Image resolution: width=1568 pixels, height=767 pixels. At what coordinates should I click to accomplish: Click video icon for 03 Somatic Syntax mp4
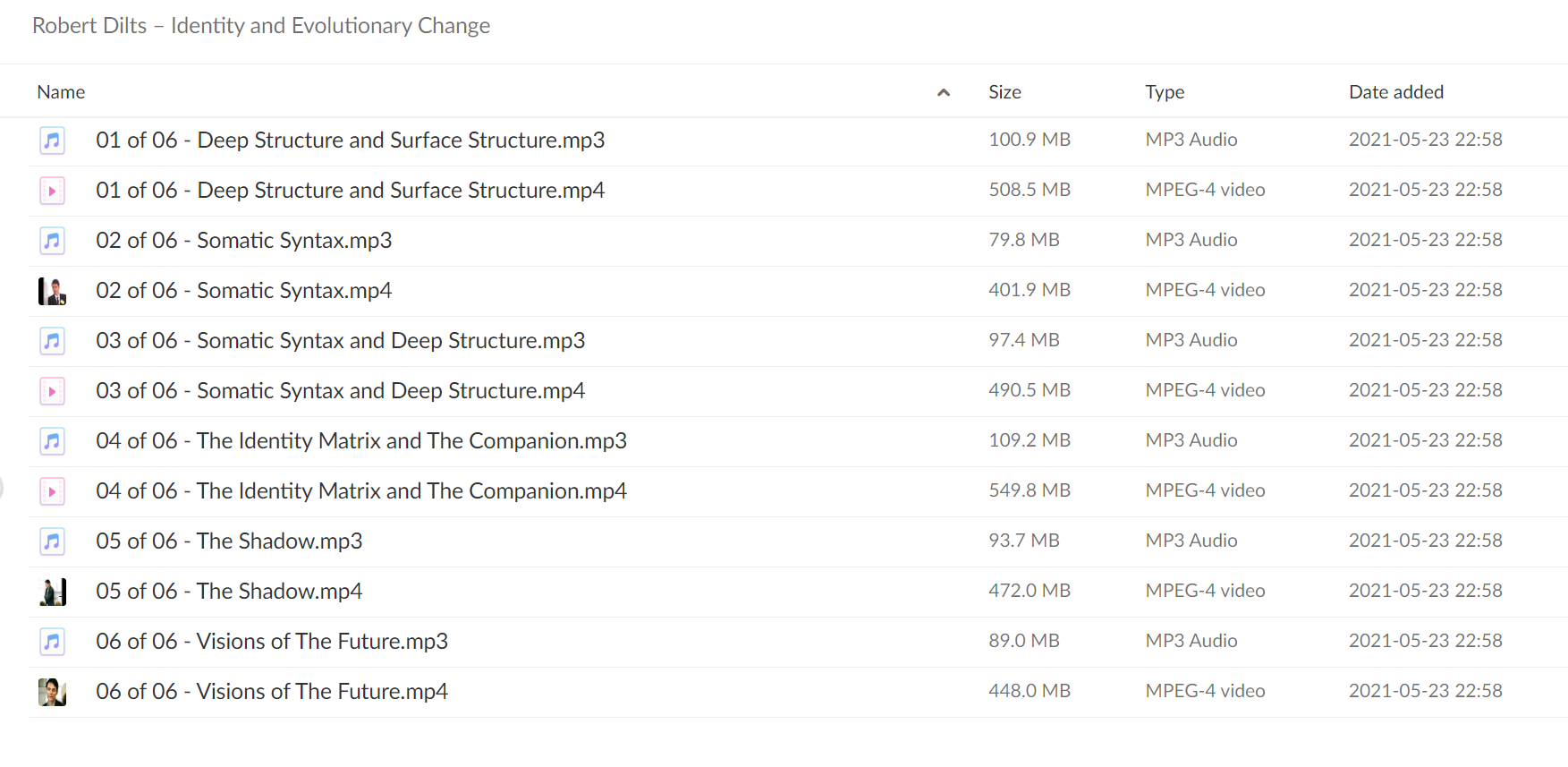tap(52, 391)
